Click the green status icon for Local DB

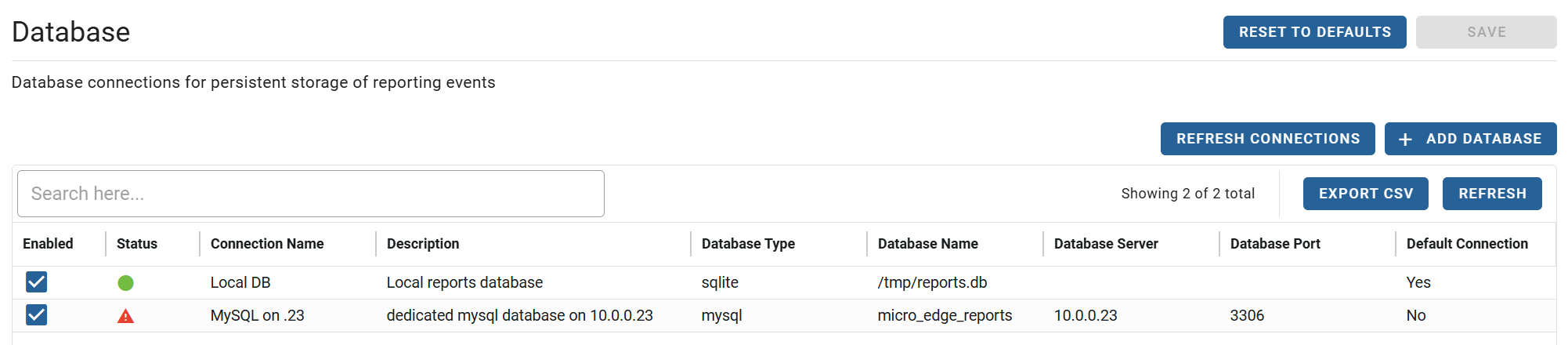pos(125,283)
